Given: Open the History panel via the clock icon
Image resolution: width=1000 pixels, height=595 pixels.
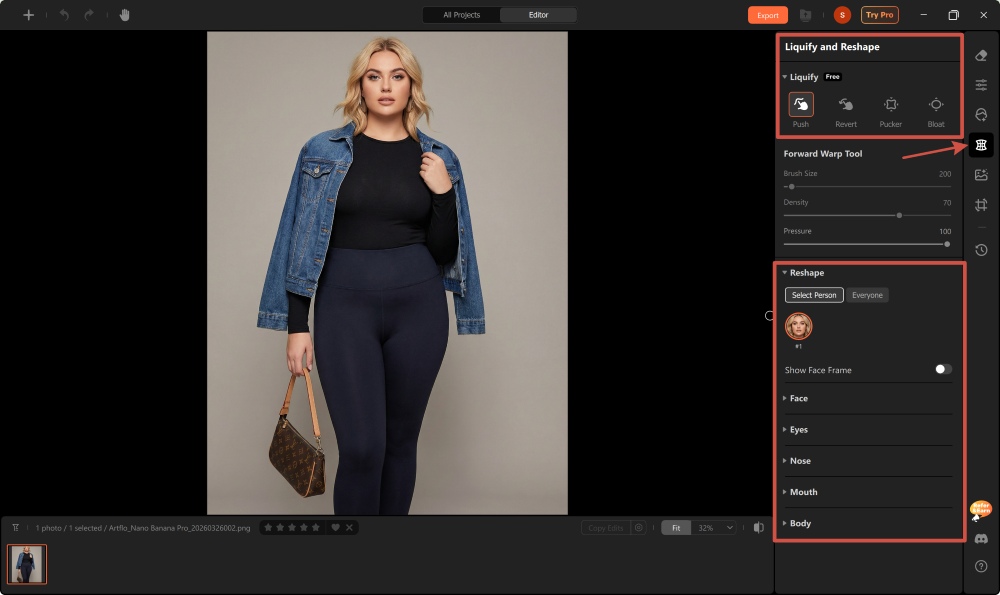Looking at the screenshot, I should [x=981, y=250].
